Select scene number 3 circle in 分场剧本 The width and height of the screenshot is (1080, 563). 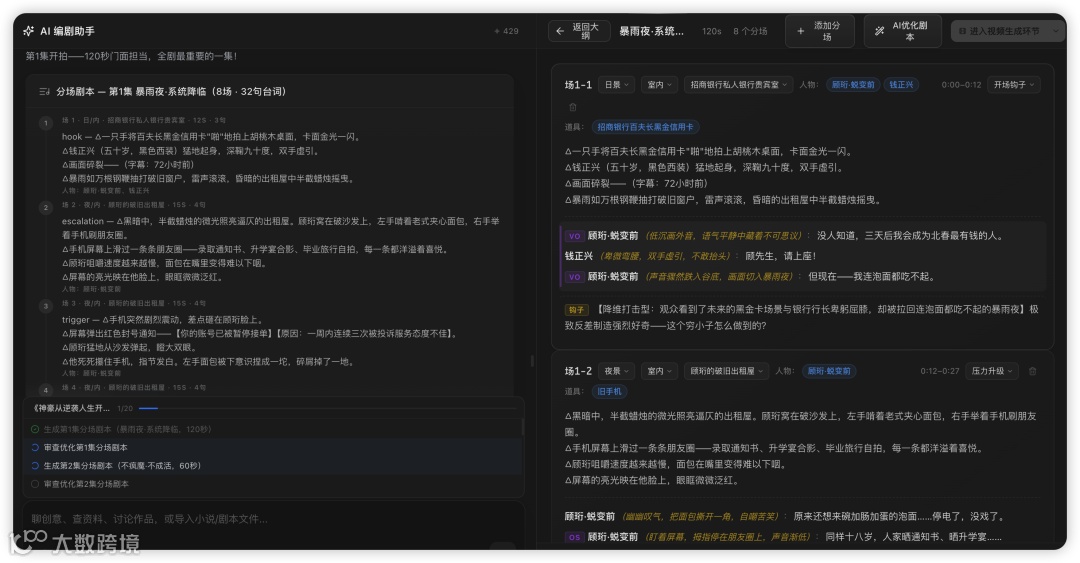pos(46,306)
